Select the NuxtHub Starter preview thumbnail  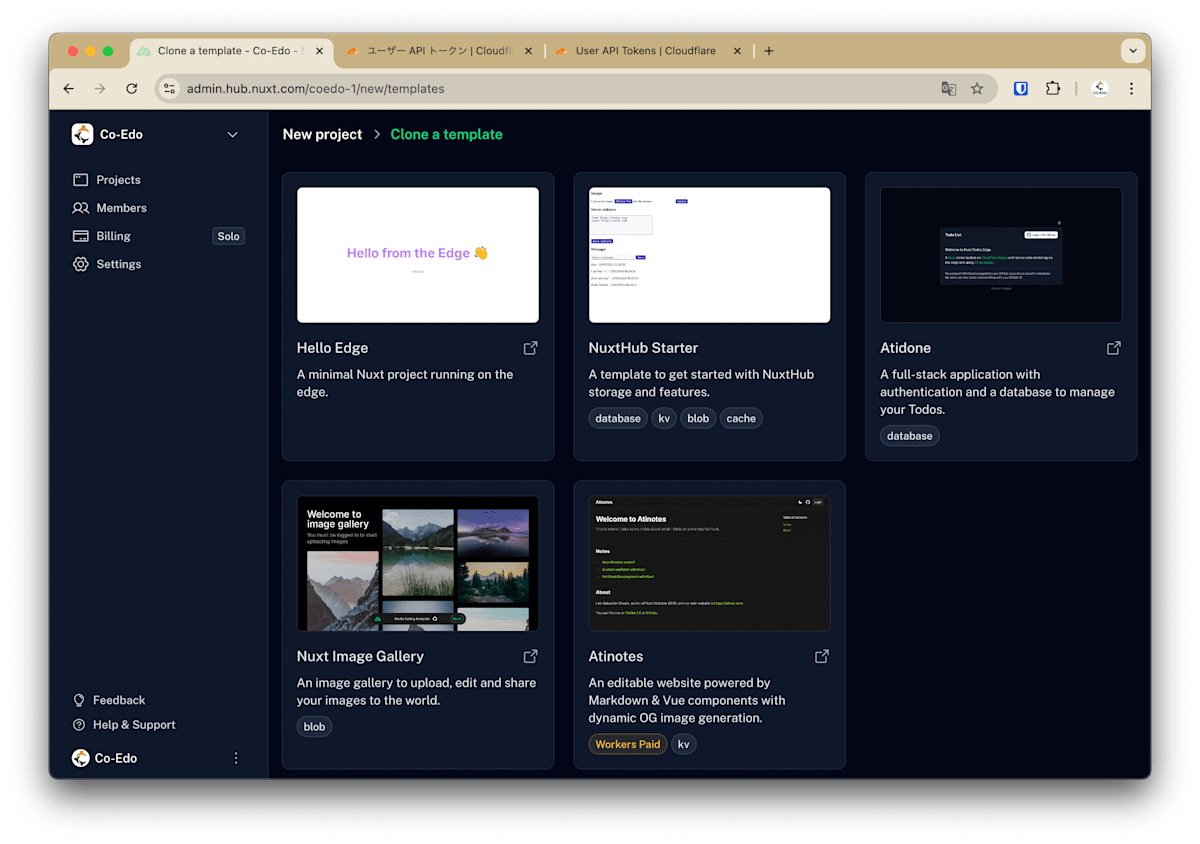tap(709, 255)
